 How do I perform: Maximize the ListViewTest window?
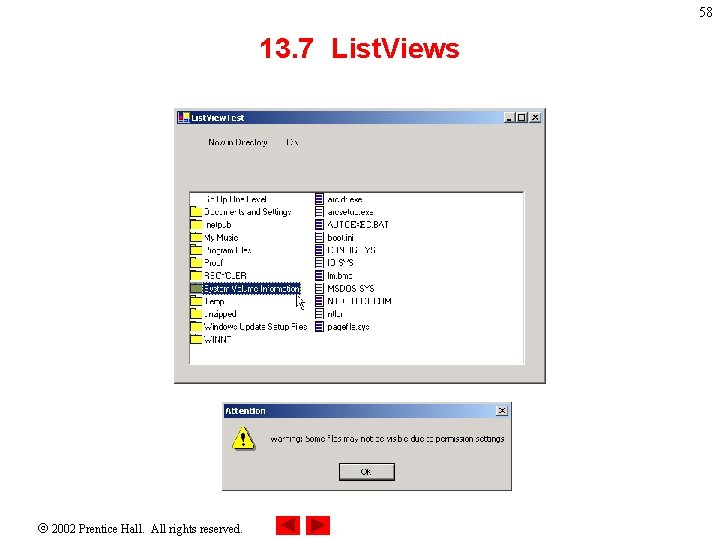coord(522,118)
